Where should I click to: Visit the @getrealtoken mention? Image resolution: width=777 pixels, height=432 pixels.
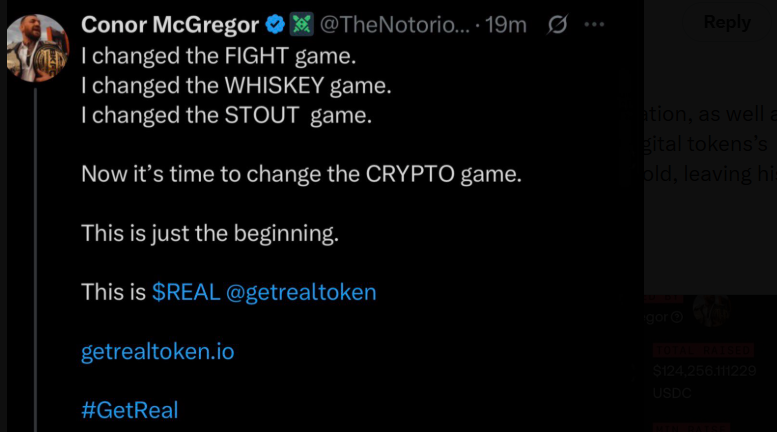pyautogui.click(x=301, y=292)
